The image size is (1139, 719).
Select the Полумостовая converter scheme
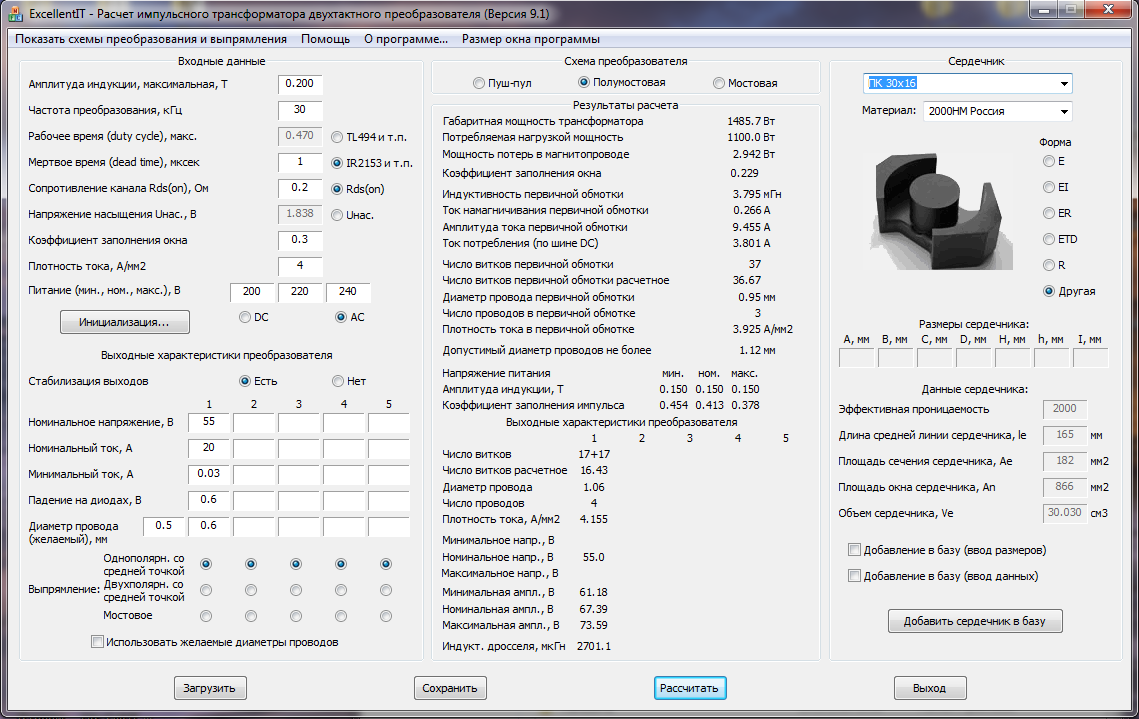[x=584, y=83]
